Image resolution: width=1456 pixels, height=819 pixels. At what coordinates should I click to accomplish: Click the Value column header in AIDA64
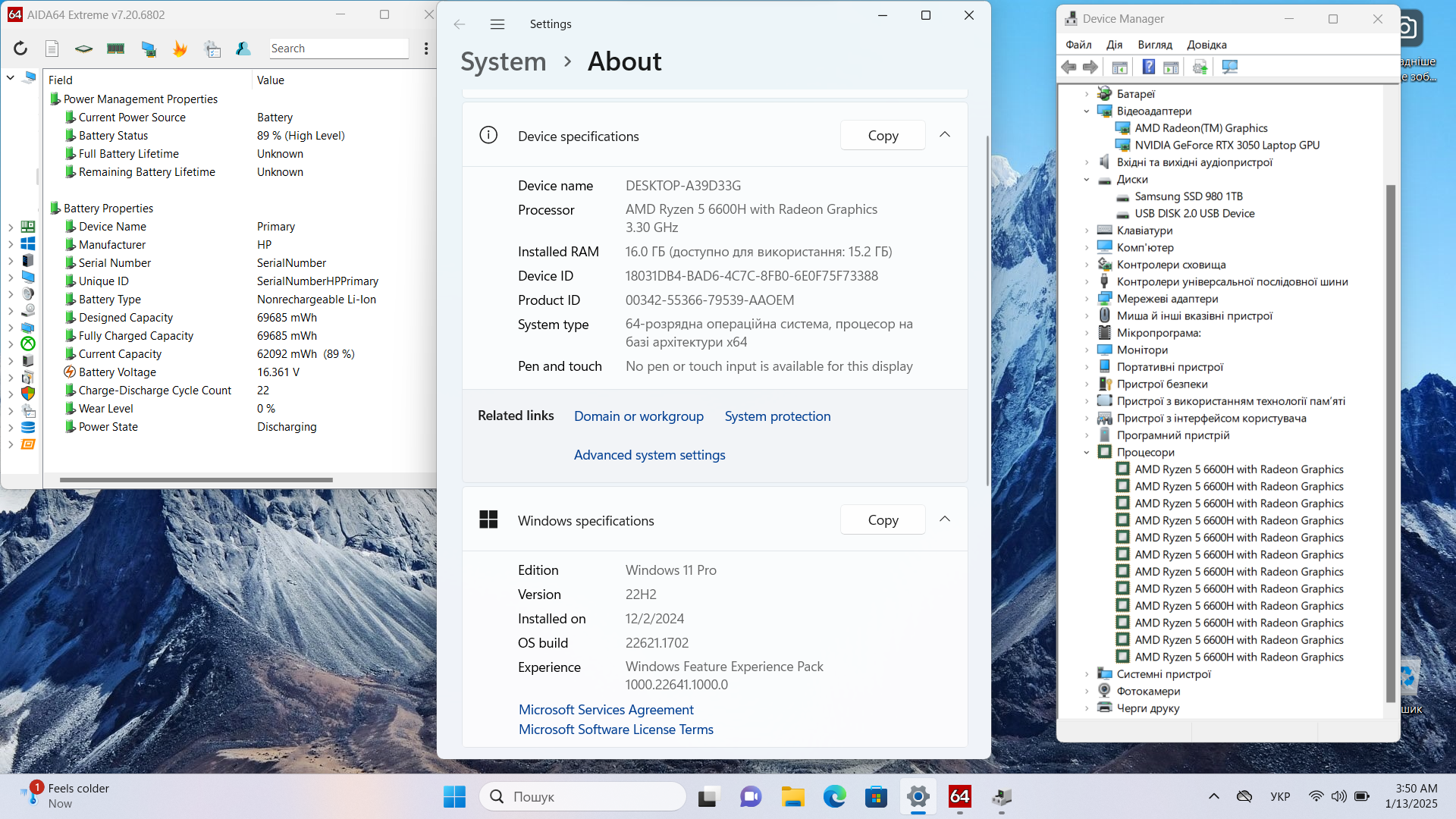(343, 80)
